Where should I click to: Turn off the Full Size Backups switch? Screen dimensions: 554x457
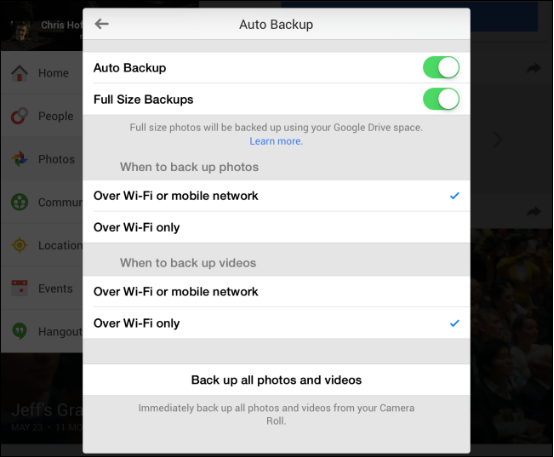(441, 99)
